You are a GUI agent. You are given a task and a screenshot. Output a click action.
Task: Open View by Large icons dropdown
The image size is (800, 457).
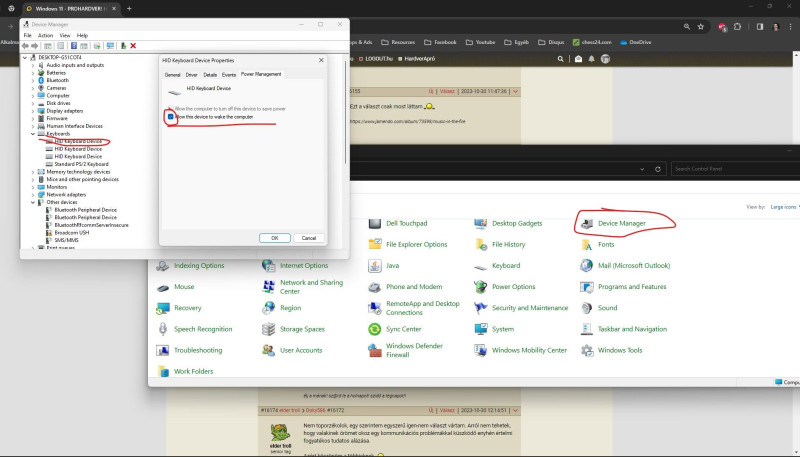pos(784,207)
